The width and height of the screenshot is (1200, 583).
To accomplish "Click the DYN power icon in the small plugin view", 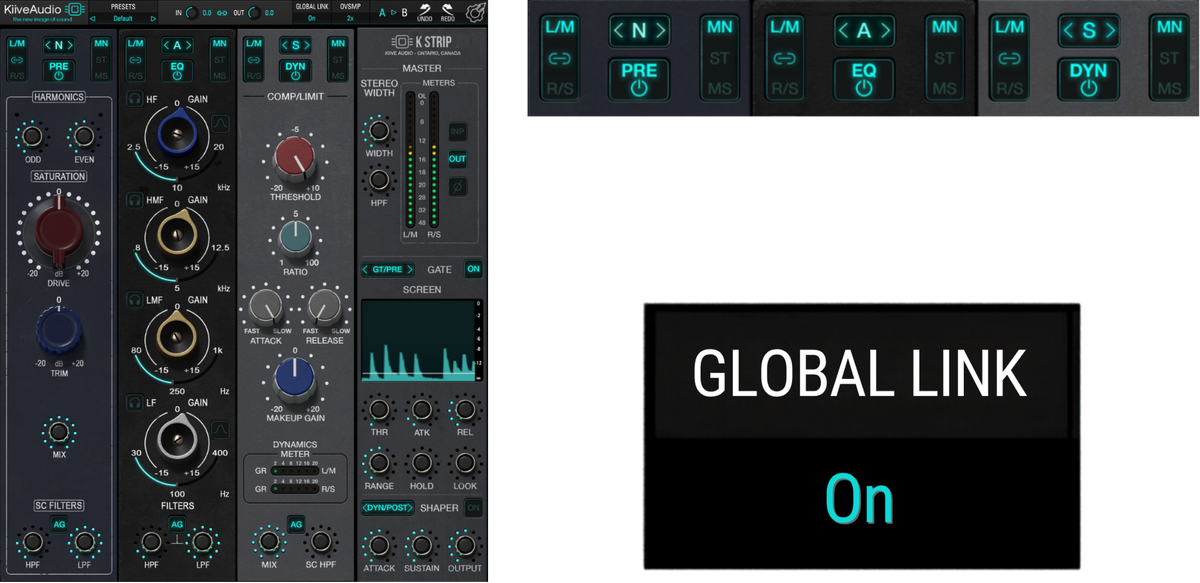I will pos(295,75).
